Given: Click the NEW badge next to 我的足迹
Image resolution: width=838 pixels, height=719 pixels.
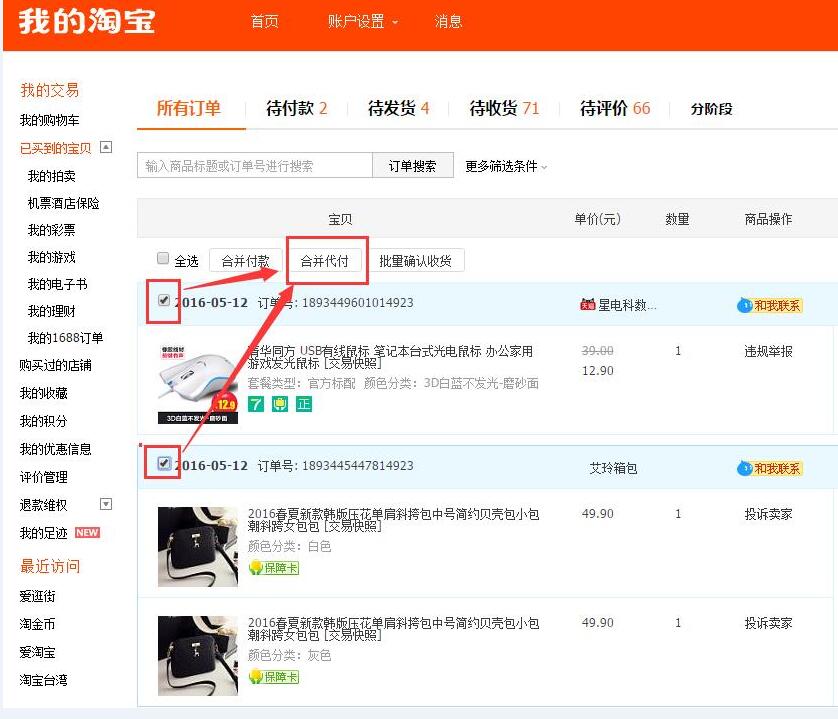Looking at the screenshot, I should [88, 533].
